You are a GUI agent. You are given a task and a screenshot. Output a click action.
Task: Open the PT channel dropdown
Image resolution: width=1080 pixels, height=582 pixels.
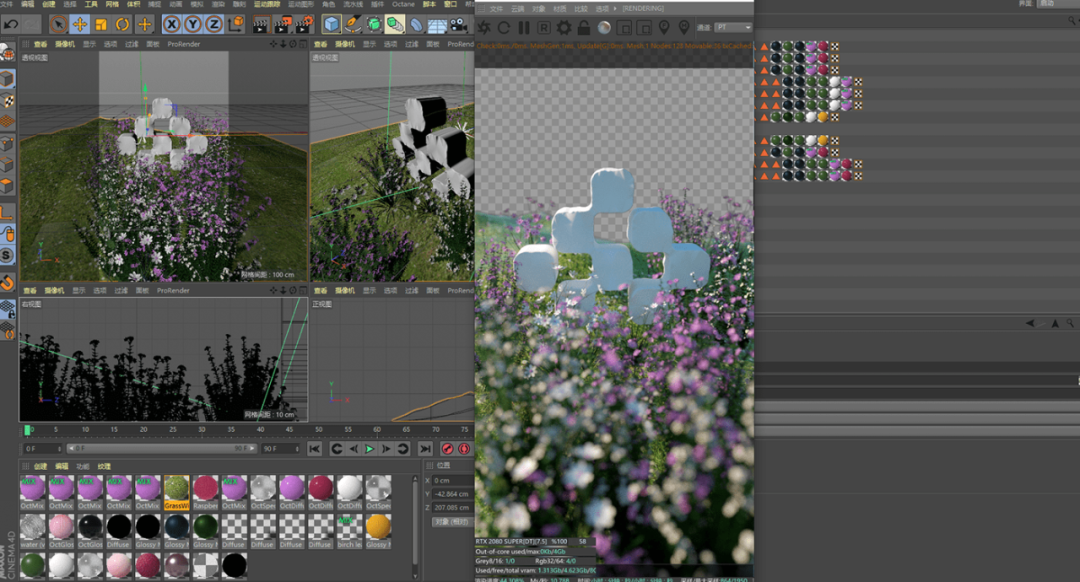click(x=732, y=28)
